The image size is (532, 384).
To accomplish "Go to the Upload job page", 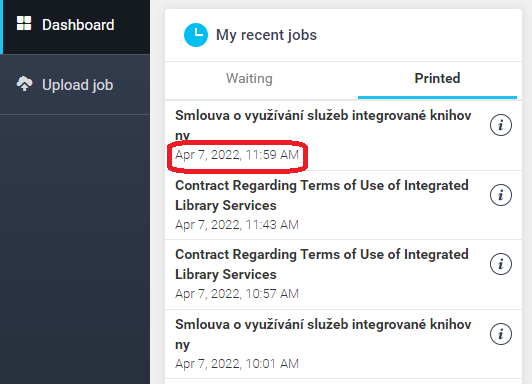I will pos(75,84).
